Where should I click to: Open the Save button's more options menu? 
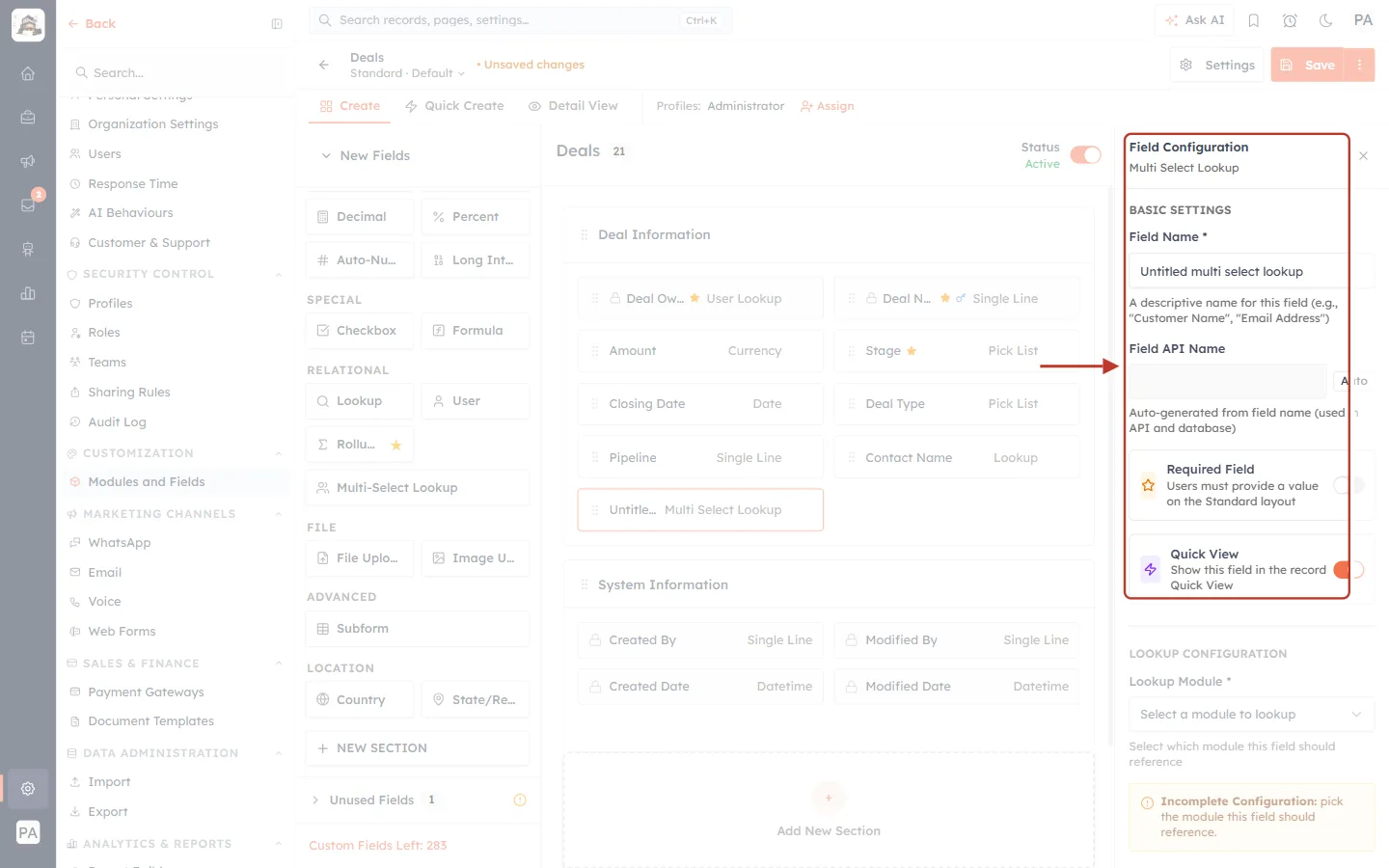coord(1360,65)
